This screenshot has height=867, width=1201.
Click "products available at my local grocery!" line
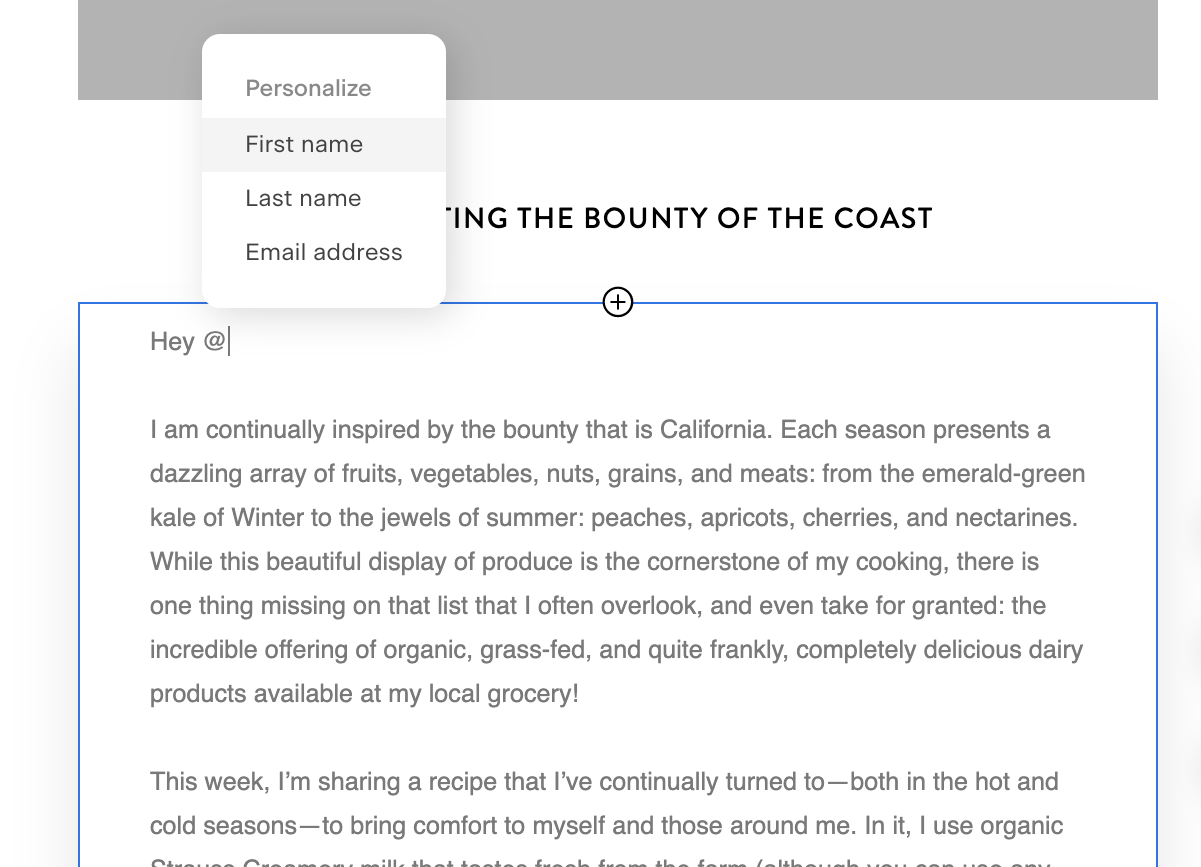click(x=364, y=694)
